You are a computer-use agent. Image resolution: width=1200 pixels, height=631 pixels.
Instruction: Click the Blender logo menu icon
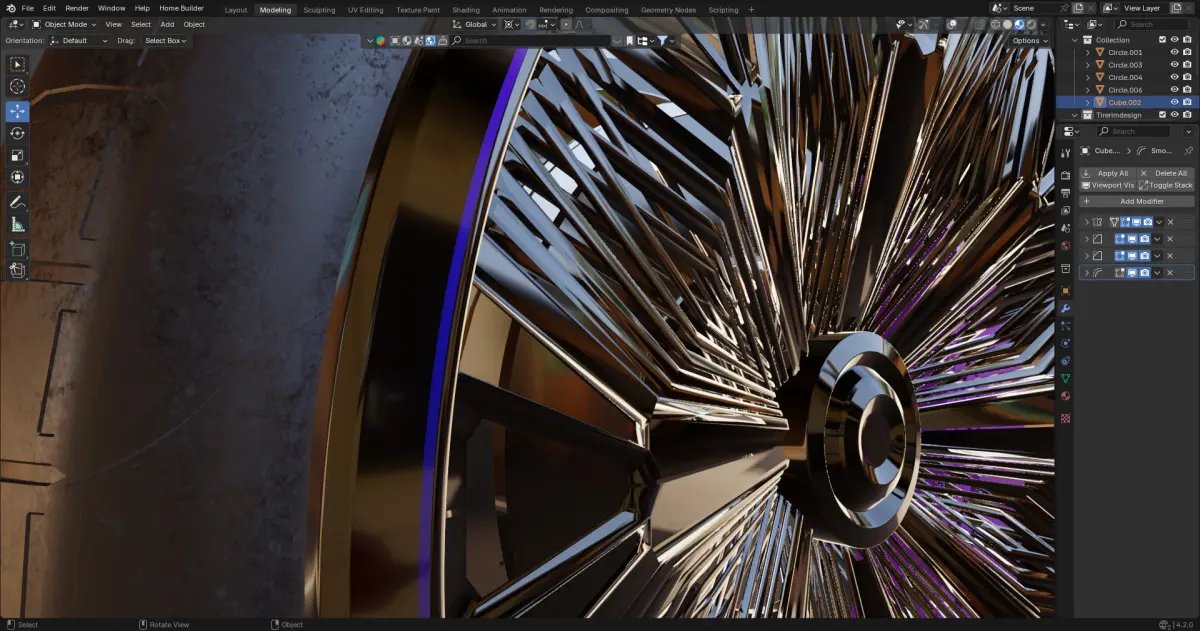pos(10,8)
